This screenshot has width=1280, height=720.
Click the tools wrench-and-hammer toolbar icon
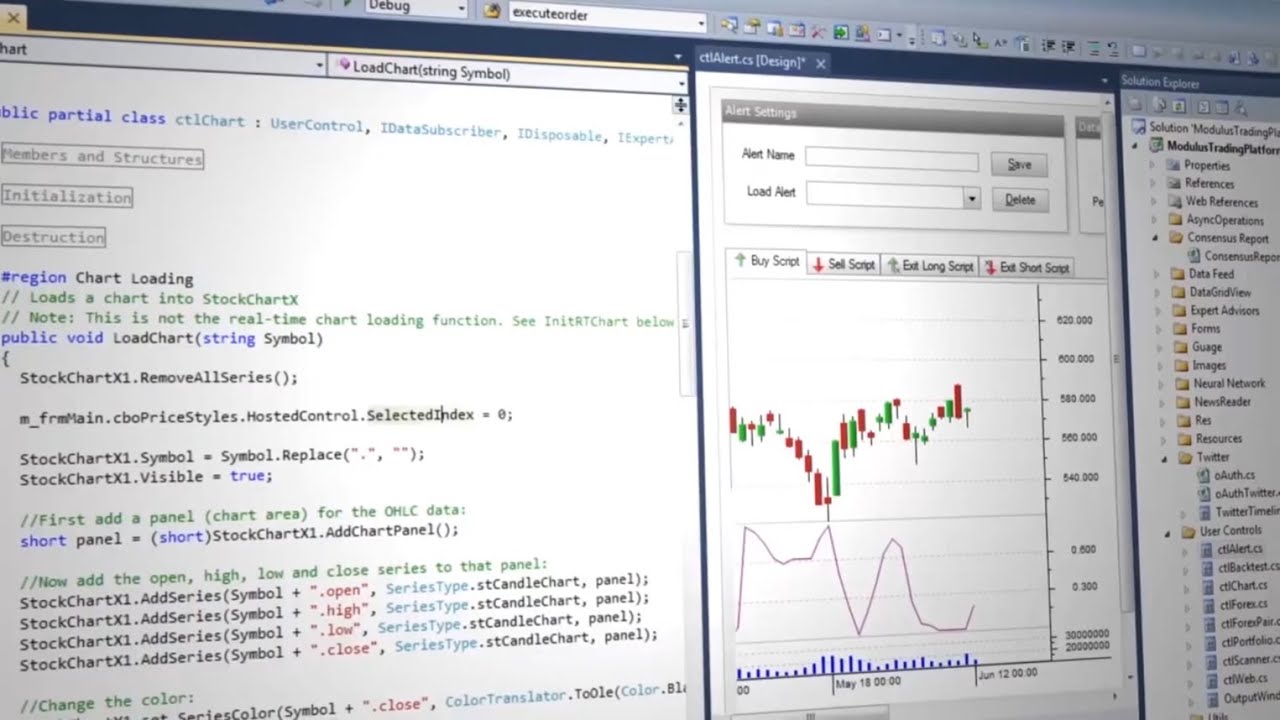tap(818, 31)
